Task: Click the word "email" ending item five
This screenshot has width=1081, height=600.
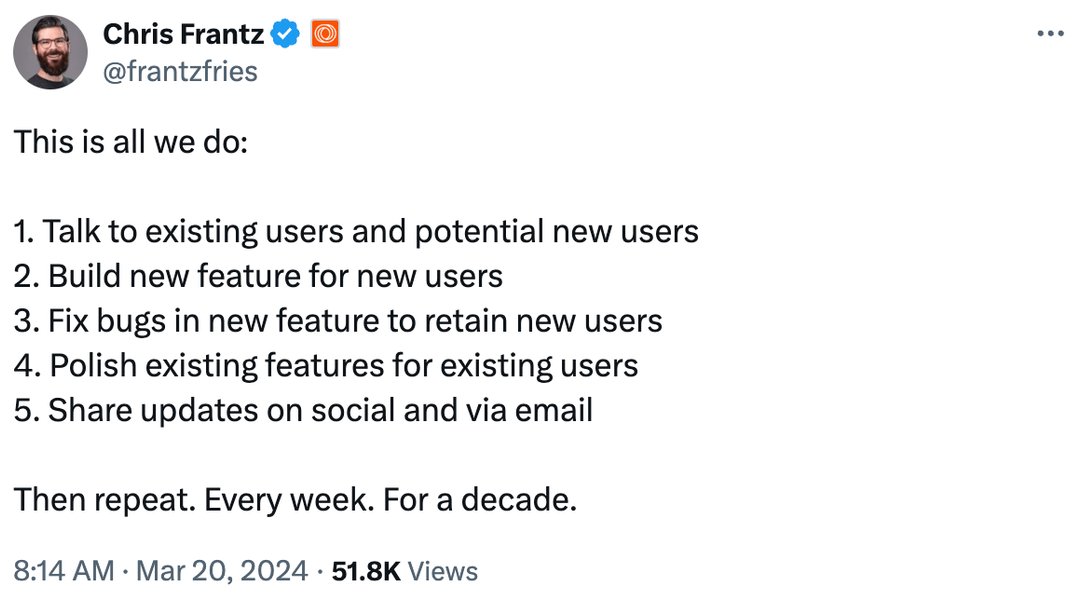Action: pos(554,410)
